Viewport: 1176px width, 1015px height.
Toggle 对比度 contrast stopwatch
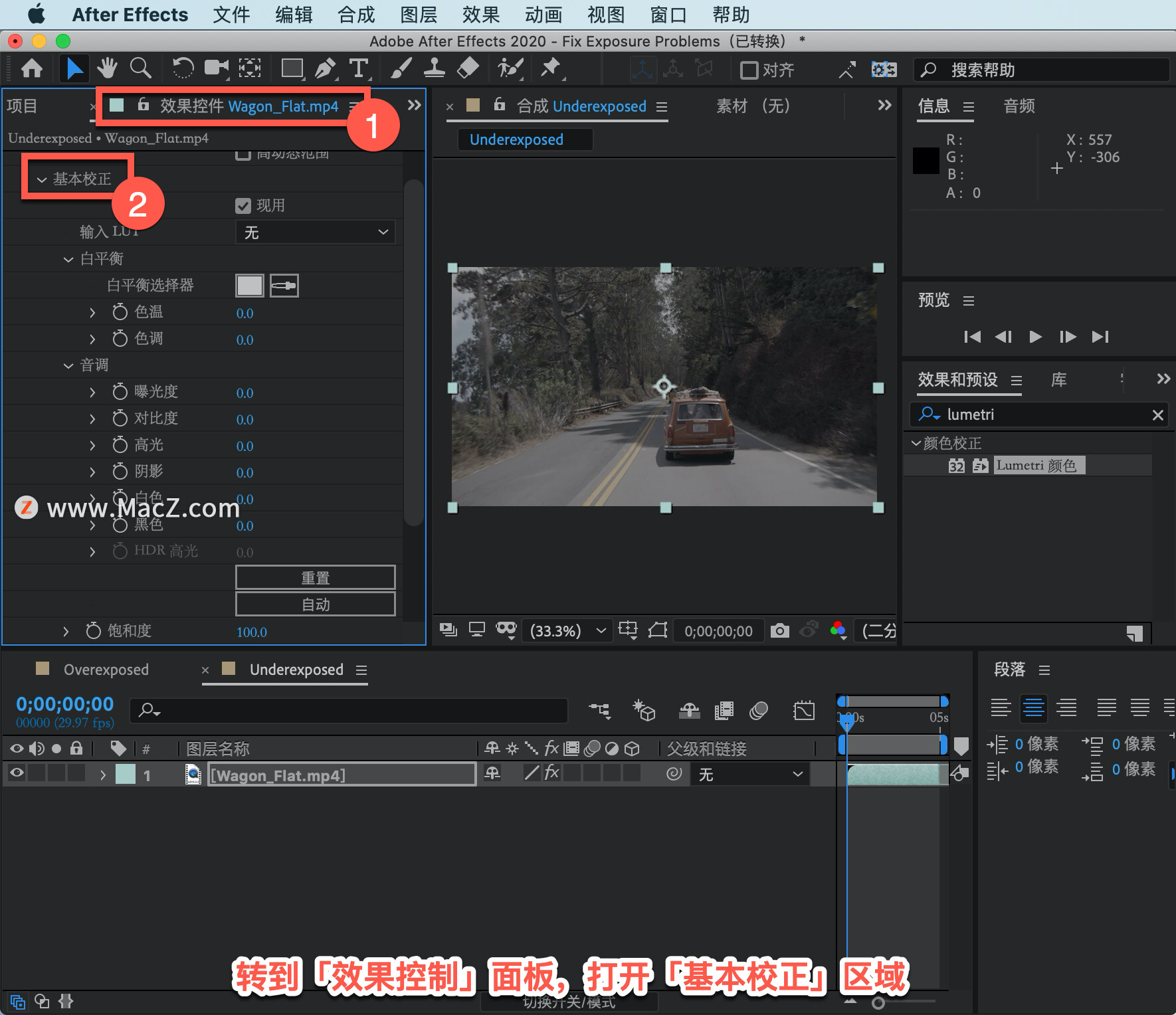120,418
